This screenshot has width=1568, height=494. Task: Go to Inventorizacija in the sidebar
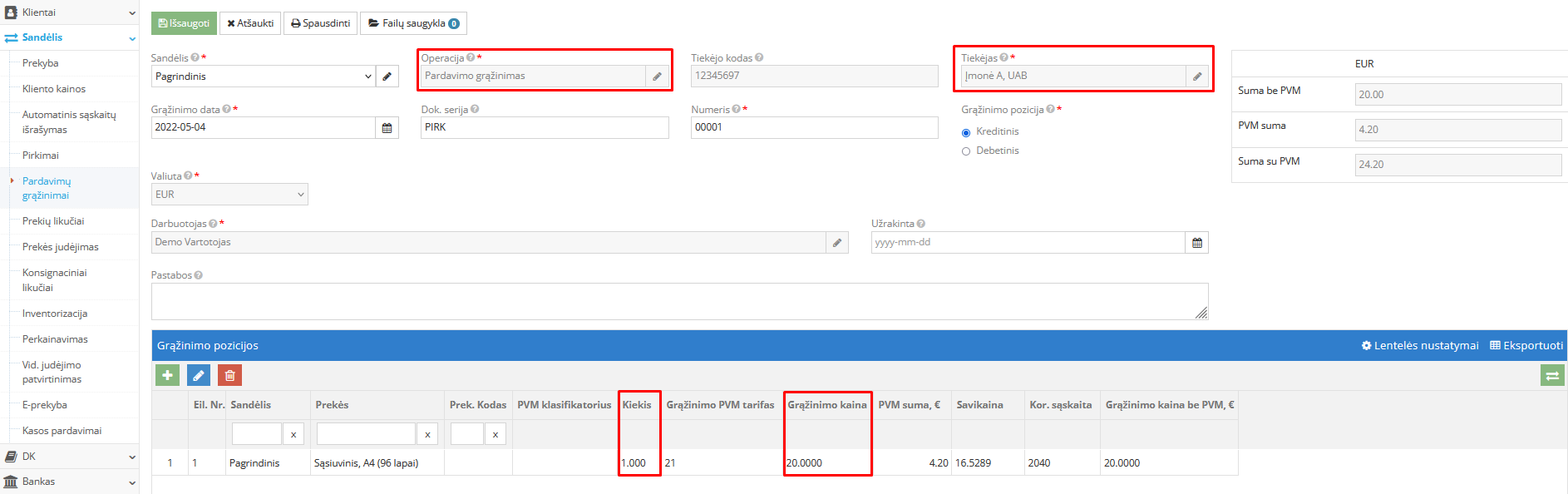point(55,314)
